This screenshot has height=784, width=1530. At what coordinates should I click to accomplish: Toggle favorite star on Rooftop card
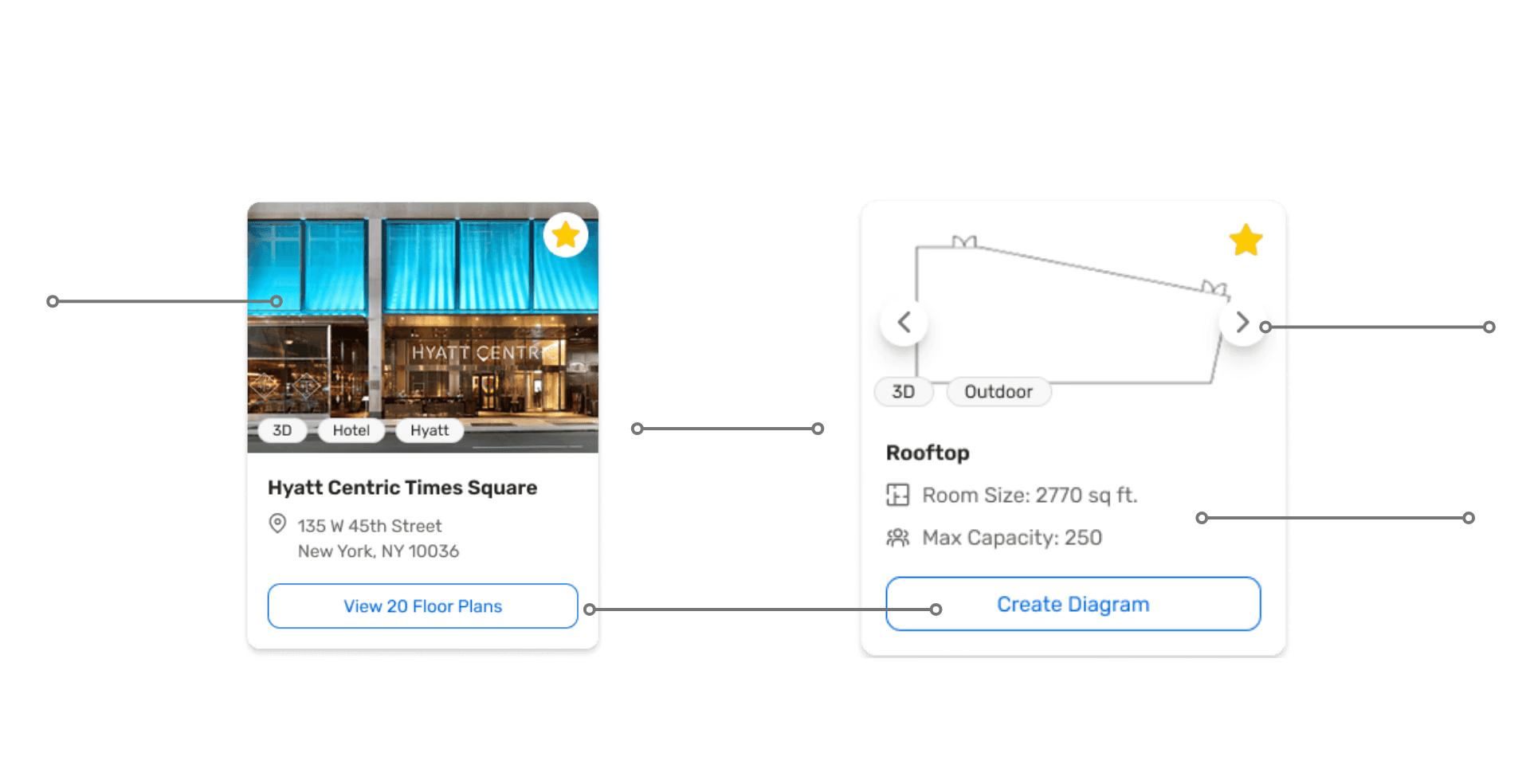(1246, 240)
